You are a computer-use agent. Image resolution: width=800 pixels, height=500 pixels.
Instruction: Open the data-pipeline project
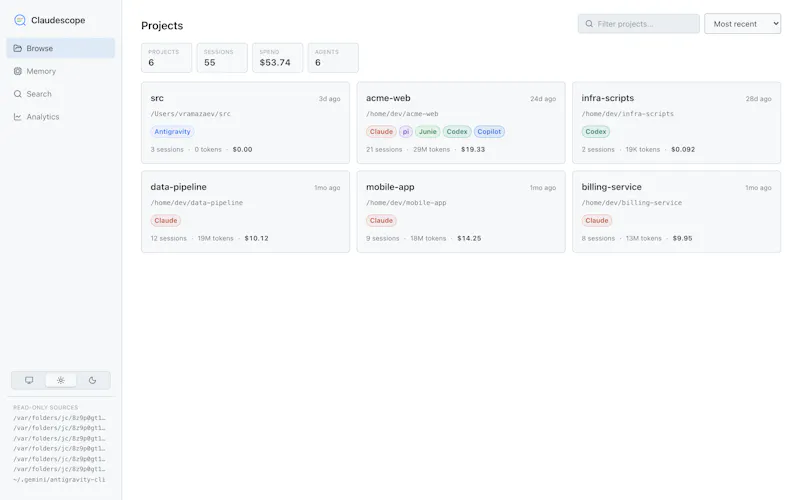click(x=245, y=212)
